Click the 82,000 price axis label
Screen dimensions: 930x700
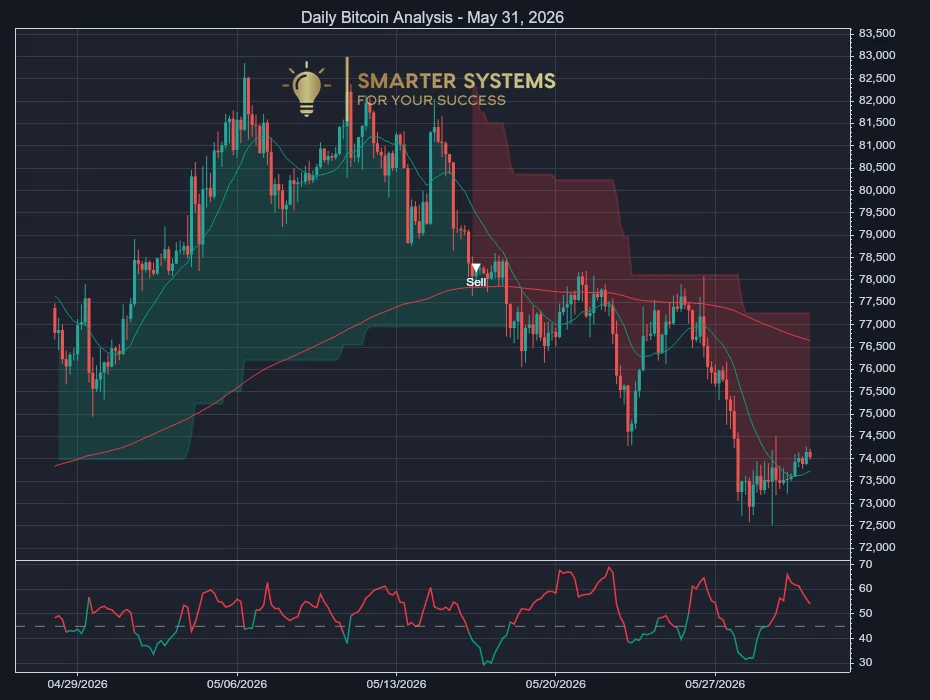point(877,100)
